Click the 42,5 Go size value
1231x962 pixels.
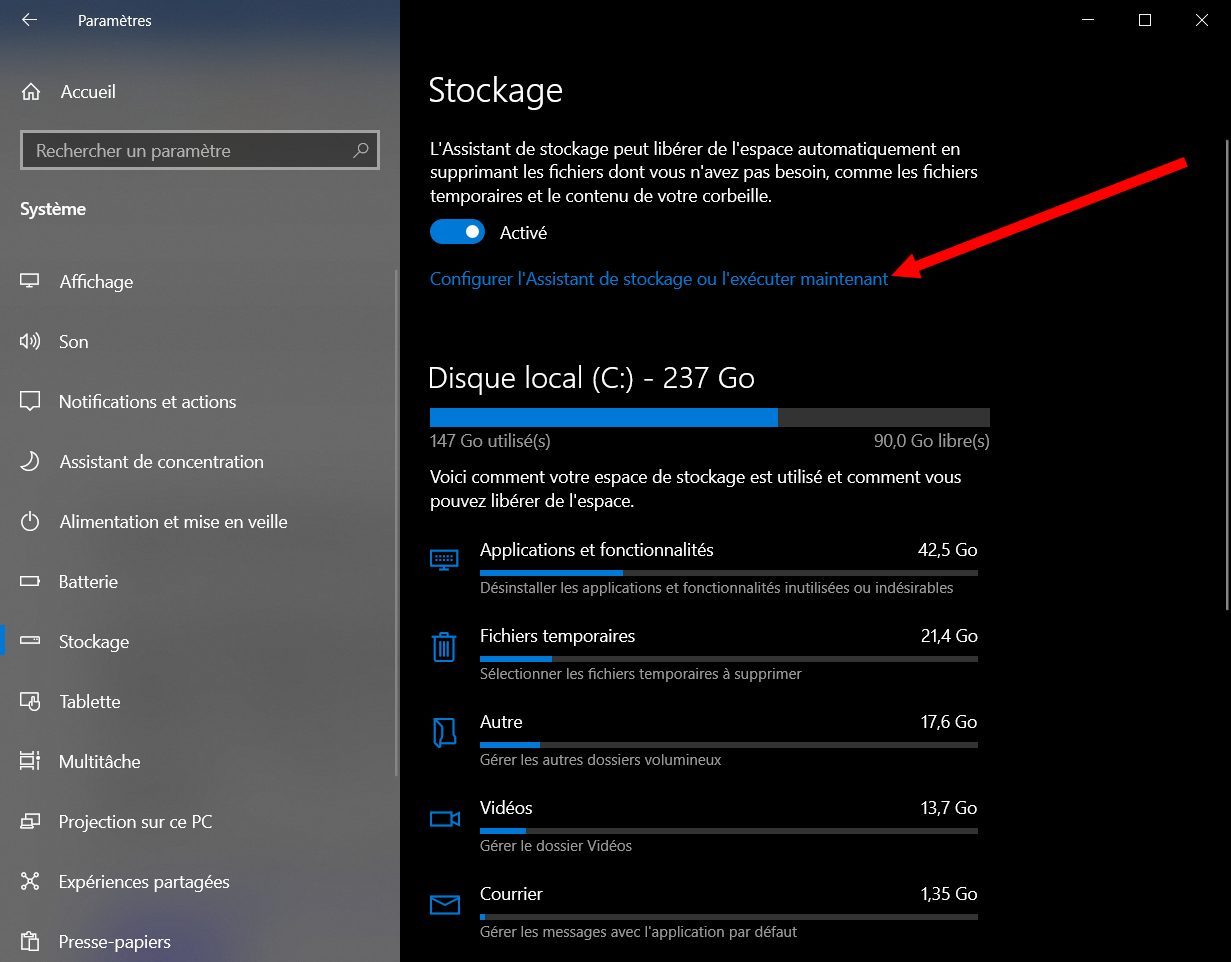click(x=948, y=550)
